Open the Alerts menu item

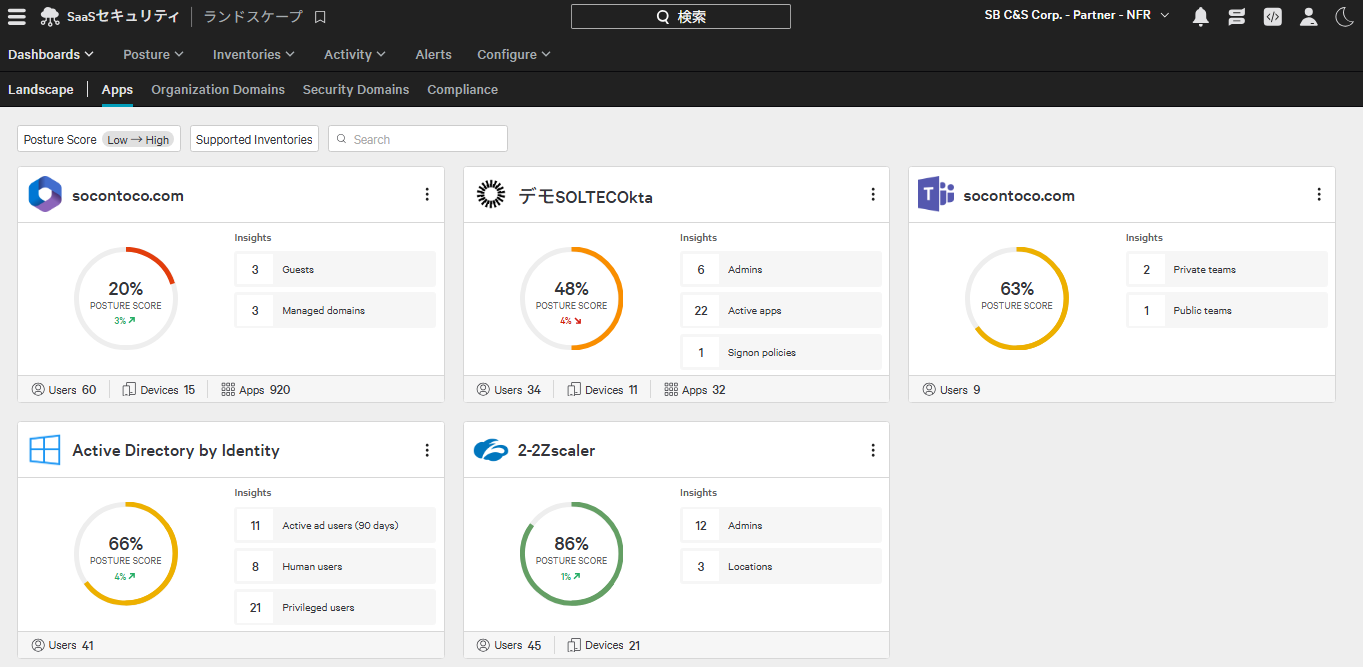(433, 54)
